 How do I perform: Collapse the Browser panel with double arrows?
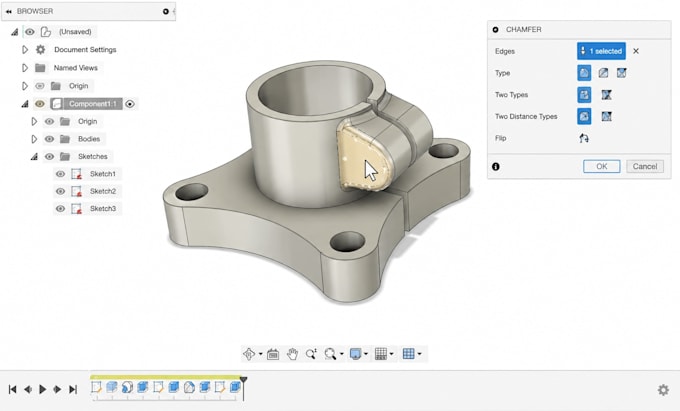click(9, 11)
